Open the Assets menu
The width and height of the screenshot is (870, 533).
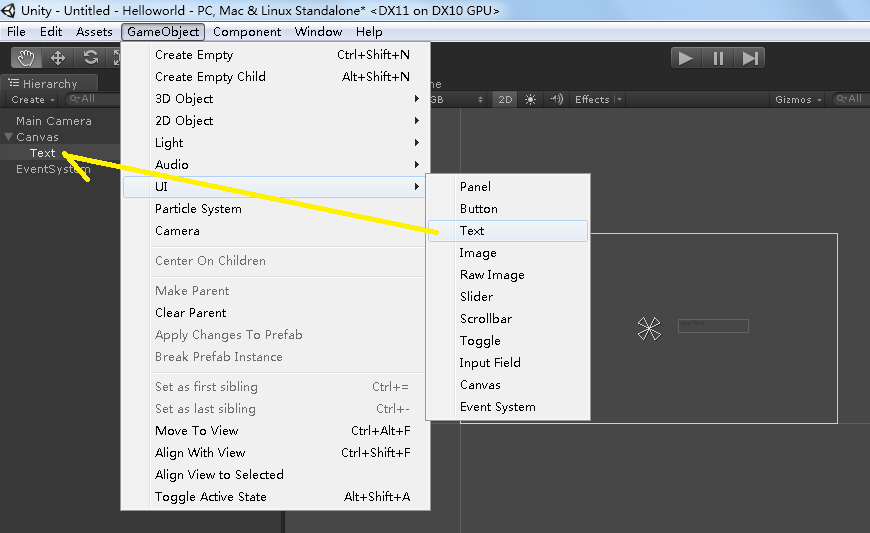point(94,32)
